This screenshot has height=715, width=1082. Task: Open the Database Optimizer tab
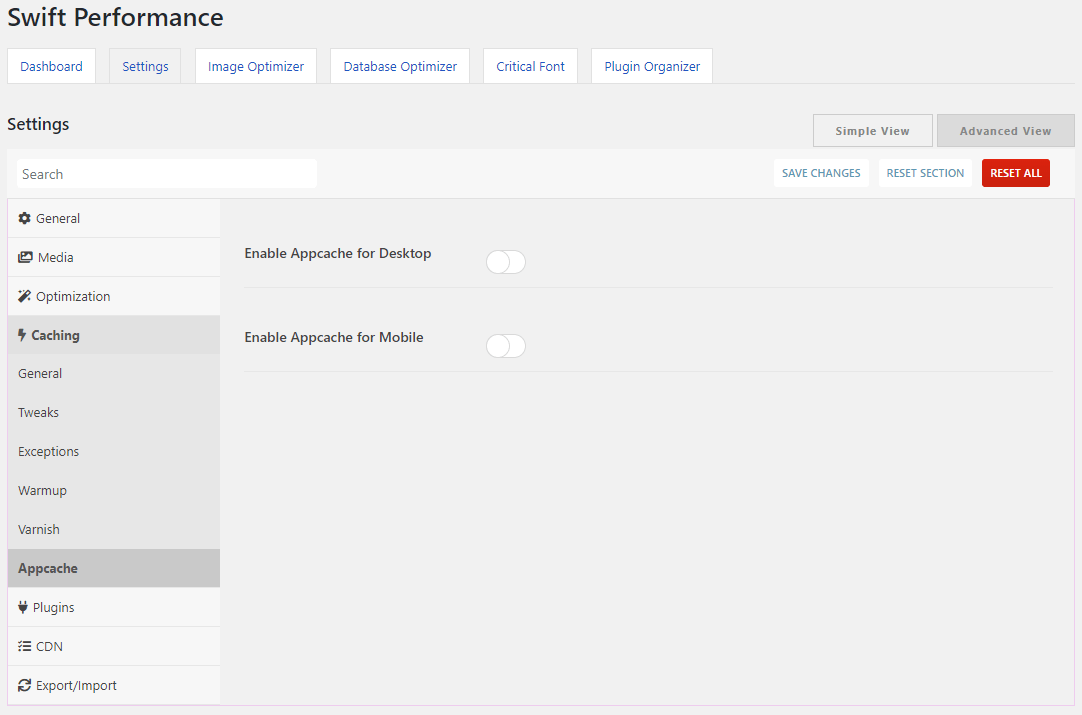(400, 66)
